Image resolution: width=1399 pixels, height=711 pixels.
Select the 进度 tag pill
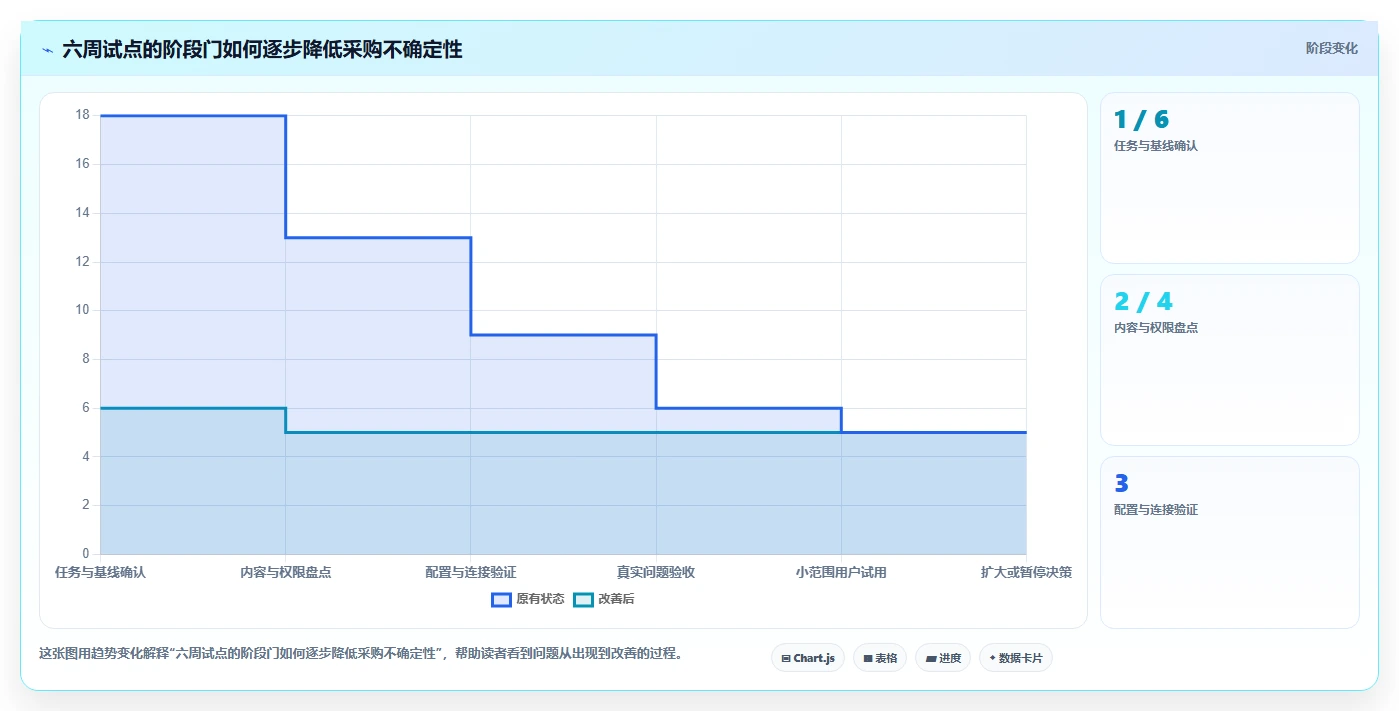943,658
